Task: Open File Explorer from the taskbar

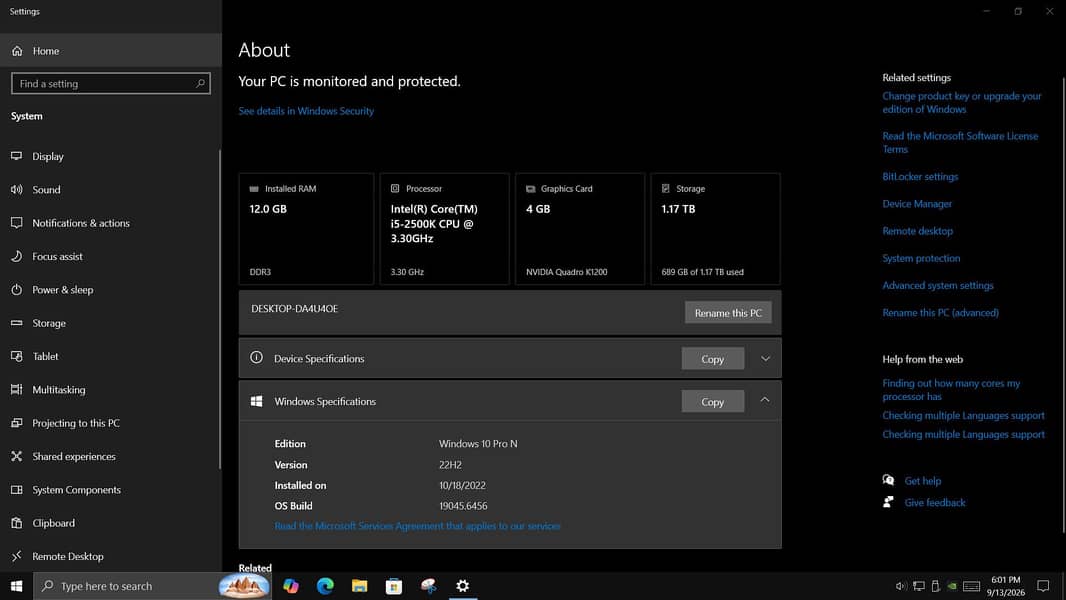Action: pos(360,586)
